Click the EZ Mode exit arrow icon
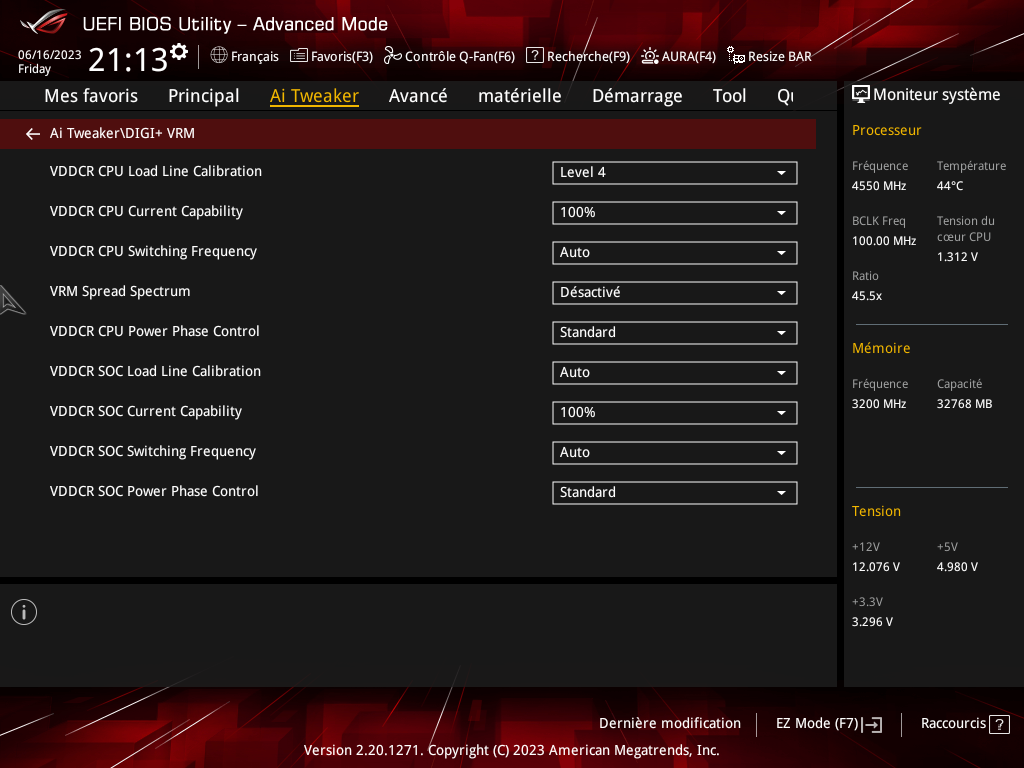Viewport: 1024px width, 768px height. pyautogui.click(x=872, y=724)
